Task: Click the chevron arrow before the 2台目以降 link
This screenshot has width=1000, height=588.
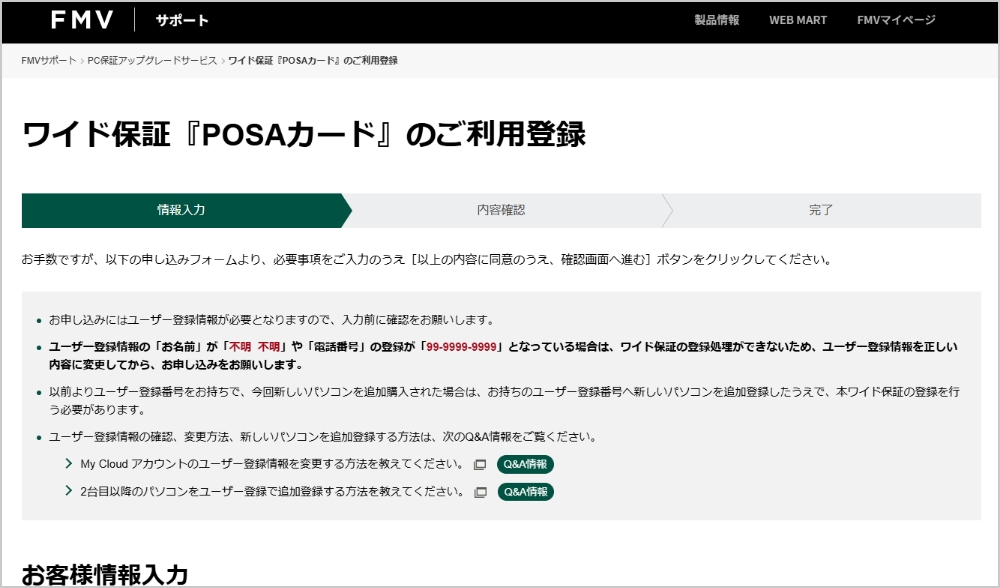Action: click(69, 492)
